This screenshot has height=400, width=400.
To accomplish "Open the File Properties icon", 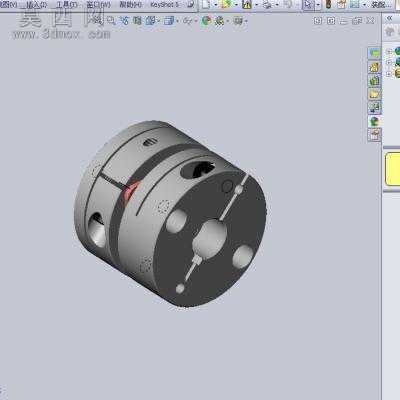I will point(342,4).
